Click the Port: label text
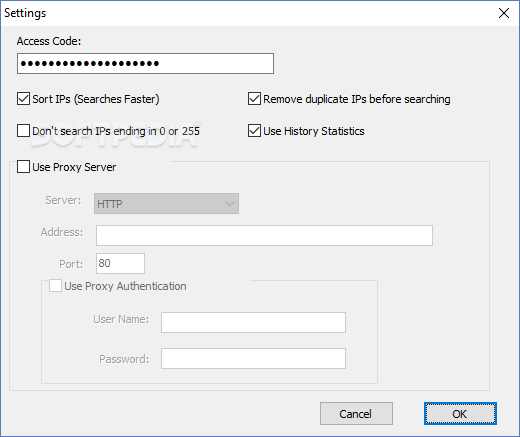 pos(71,264)
